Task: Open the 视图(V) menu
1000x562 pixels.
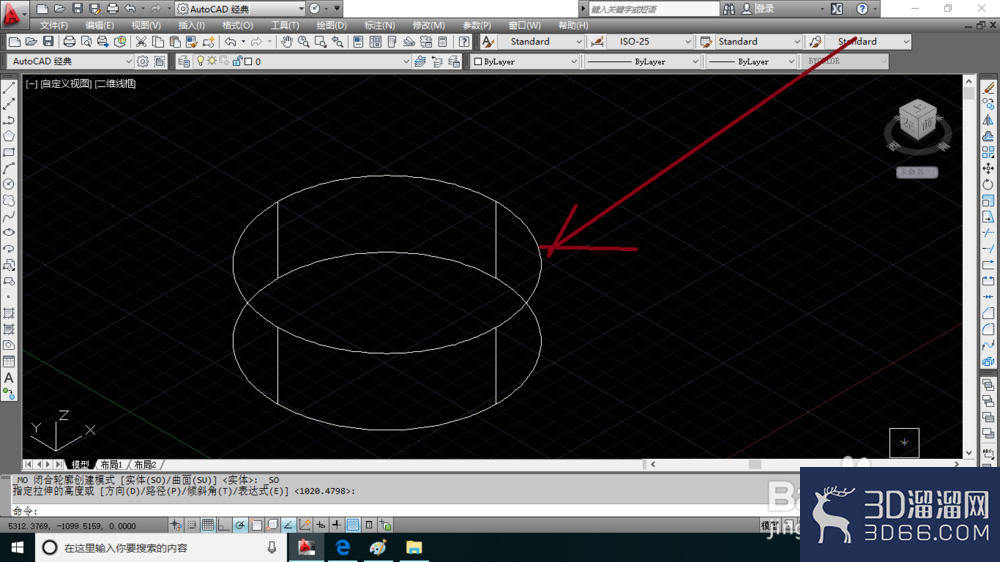Action: (x=146, y=26)
